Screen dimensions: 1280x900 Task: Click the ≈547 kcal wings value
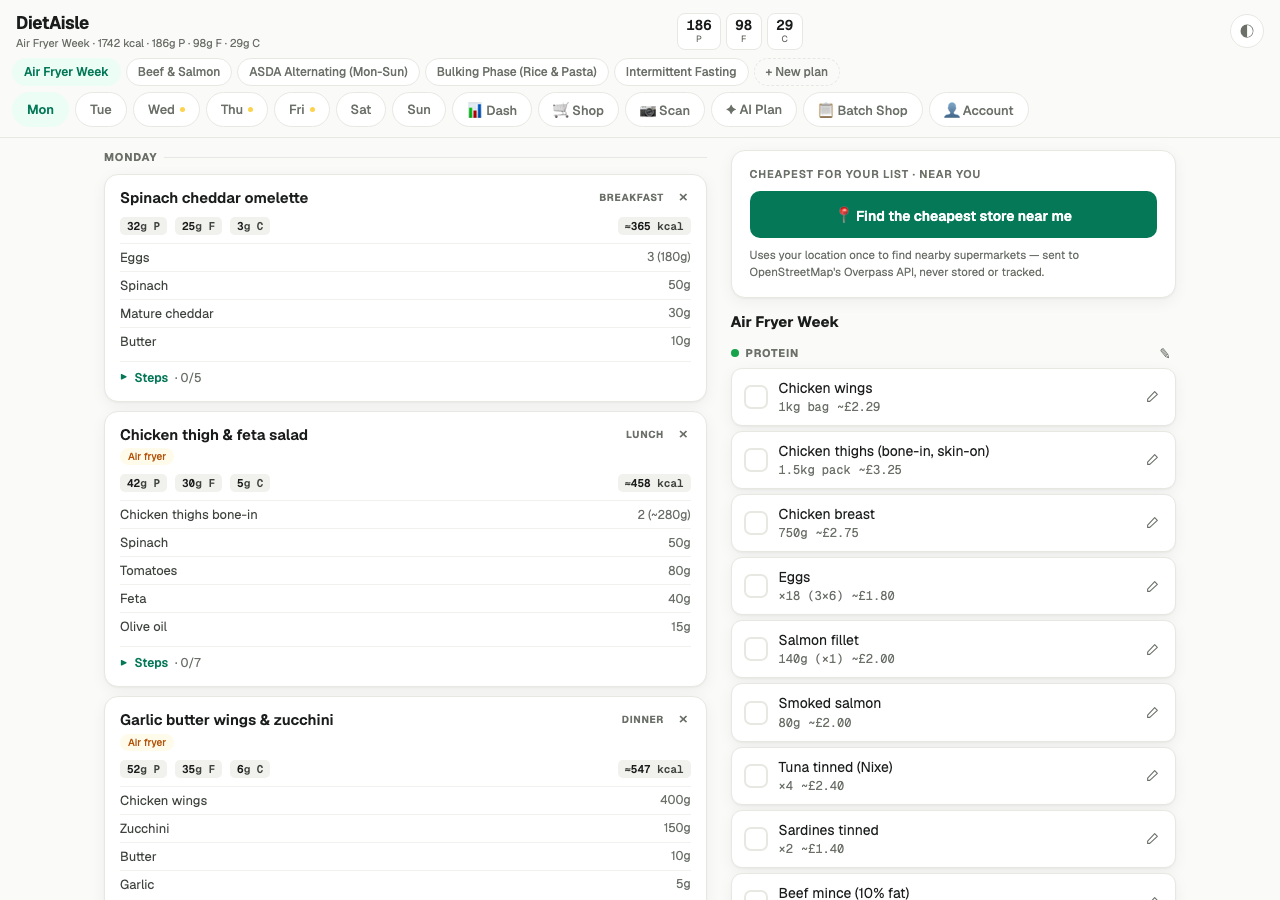[x=654, y=769]
